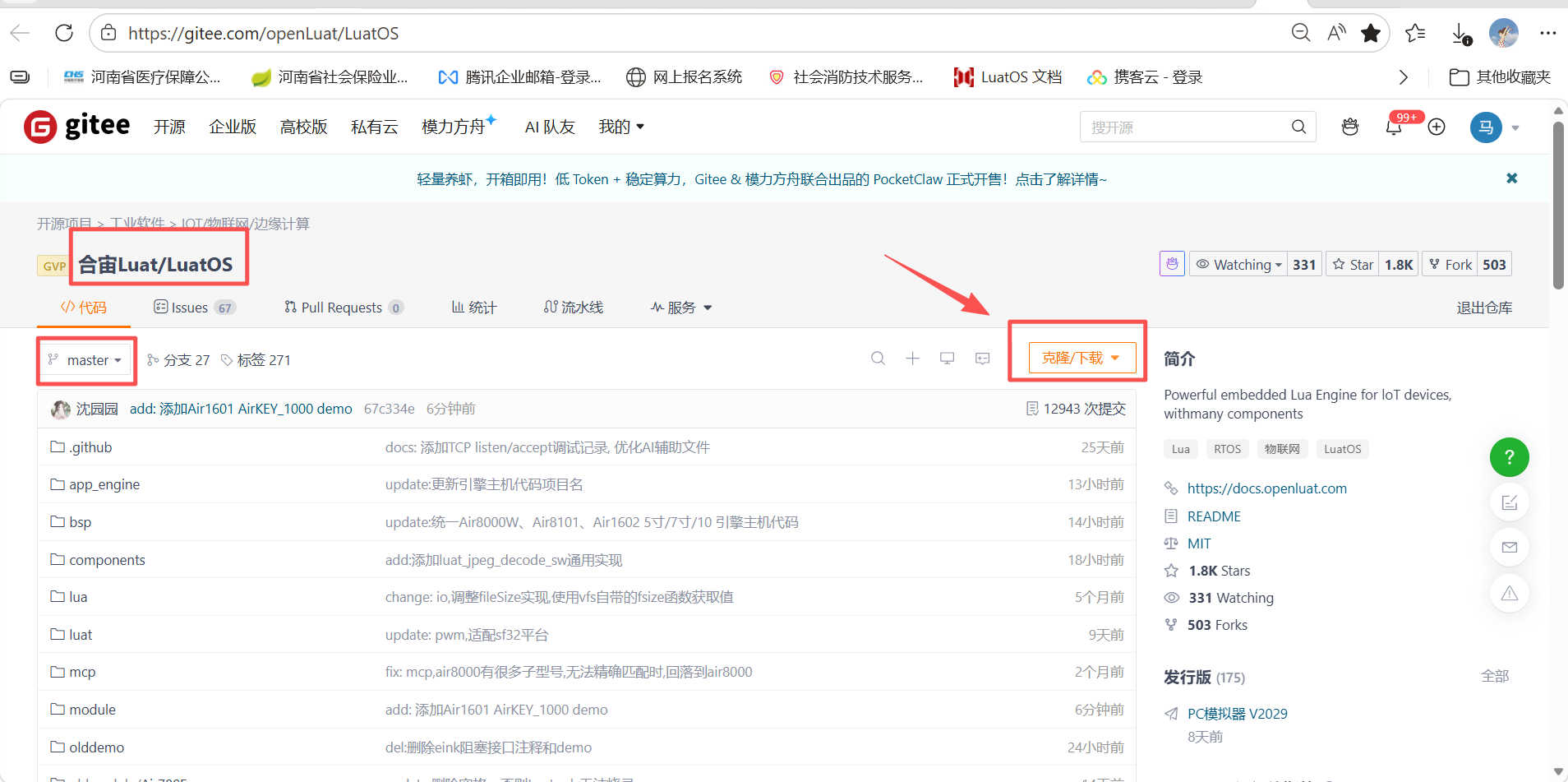
Task: Star the repository
Action: (1353, 264)
